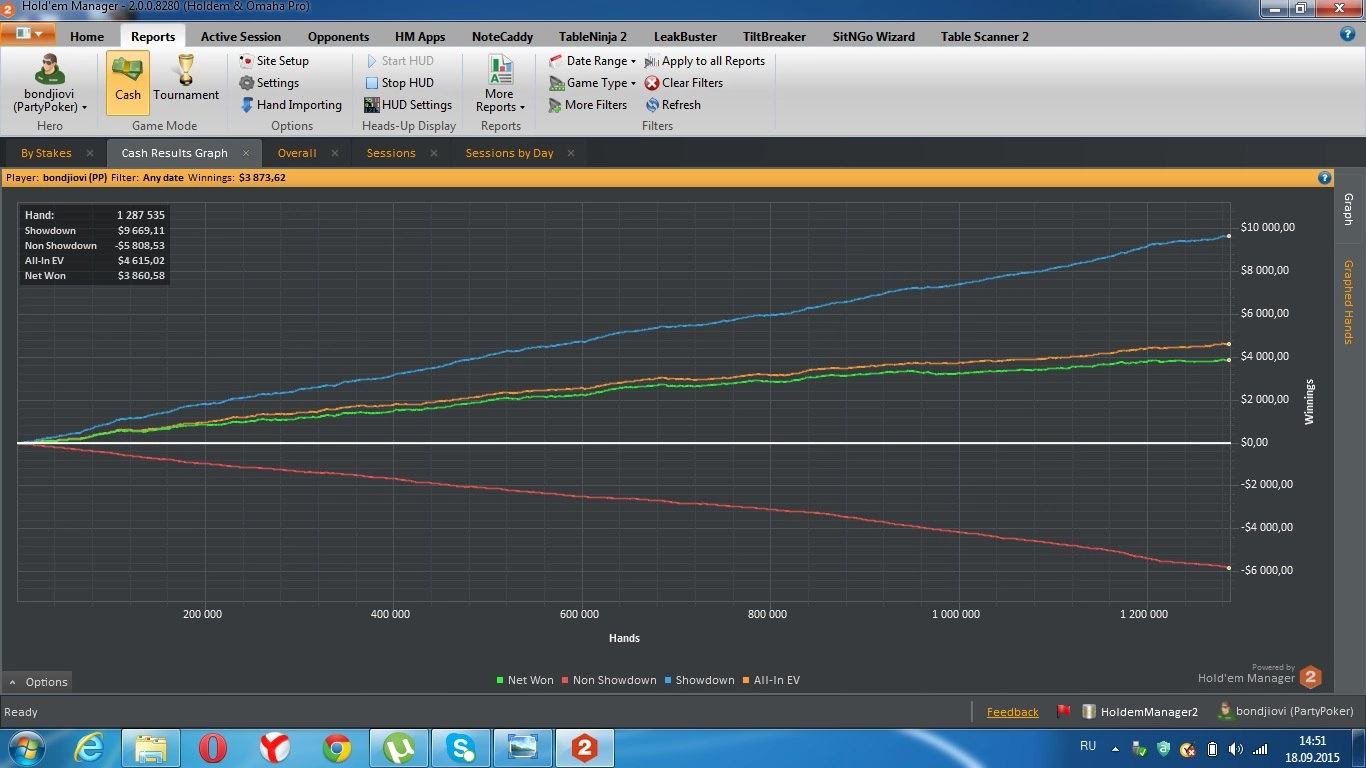Viewport: 1366px width, 768px height.
Task: Open the Date Range filter dropdown
Action: click(x=593, y=61)
